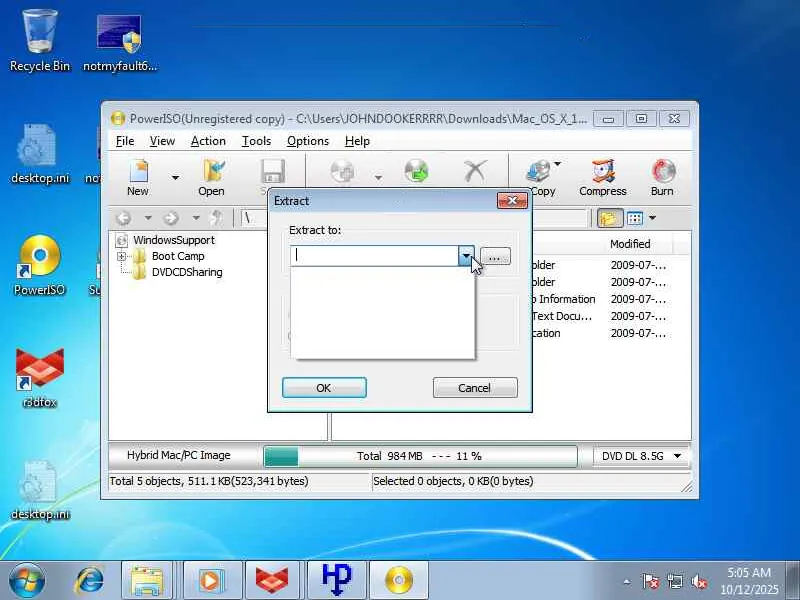The height and width of the screenshot is (600, 800).
Task: Click 'Total 5 objects' status text
Action: [x=209, y=481]
